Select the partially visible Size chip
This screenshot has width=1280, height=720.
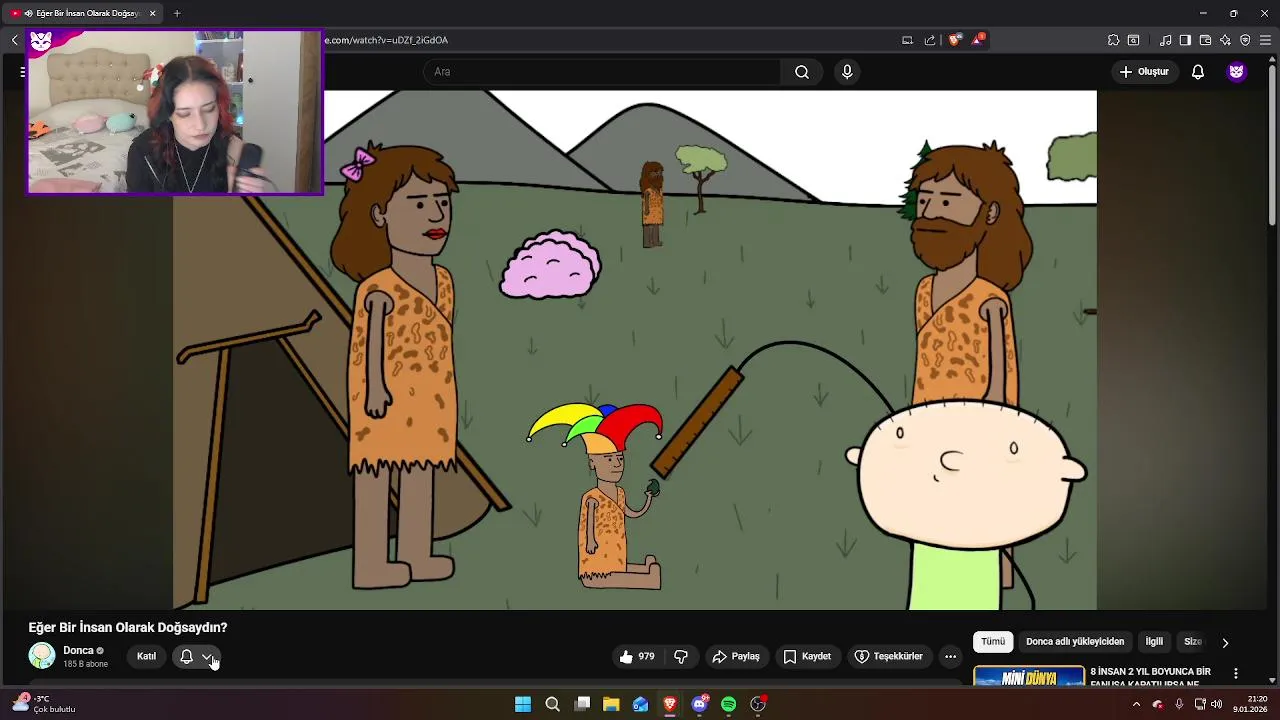click(x=1192, y=642)
